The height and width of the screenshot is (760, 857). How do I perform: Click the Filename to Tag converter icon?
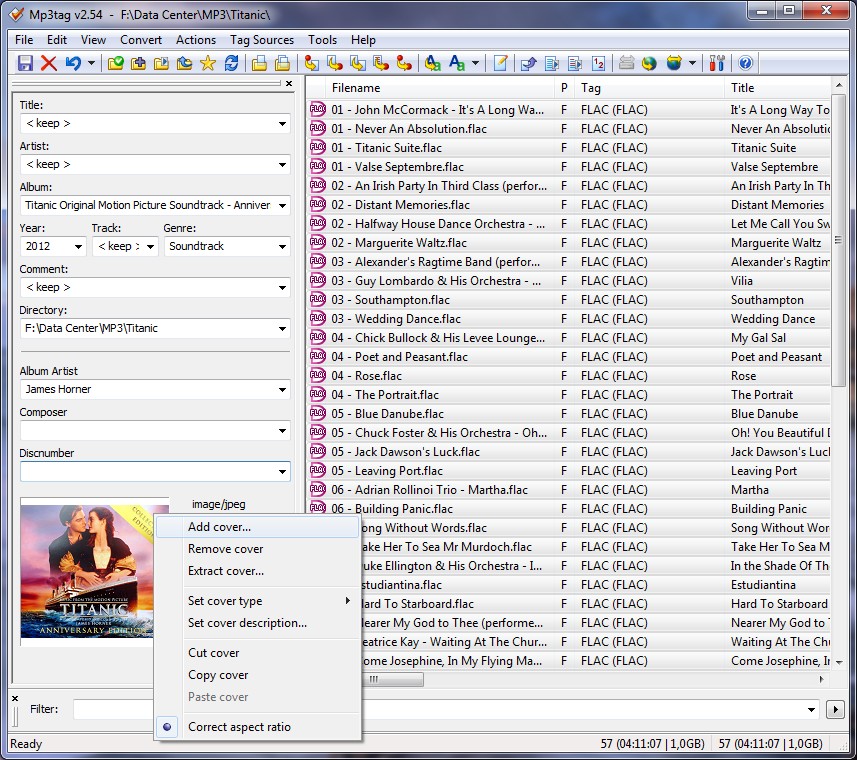334,63
